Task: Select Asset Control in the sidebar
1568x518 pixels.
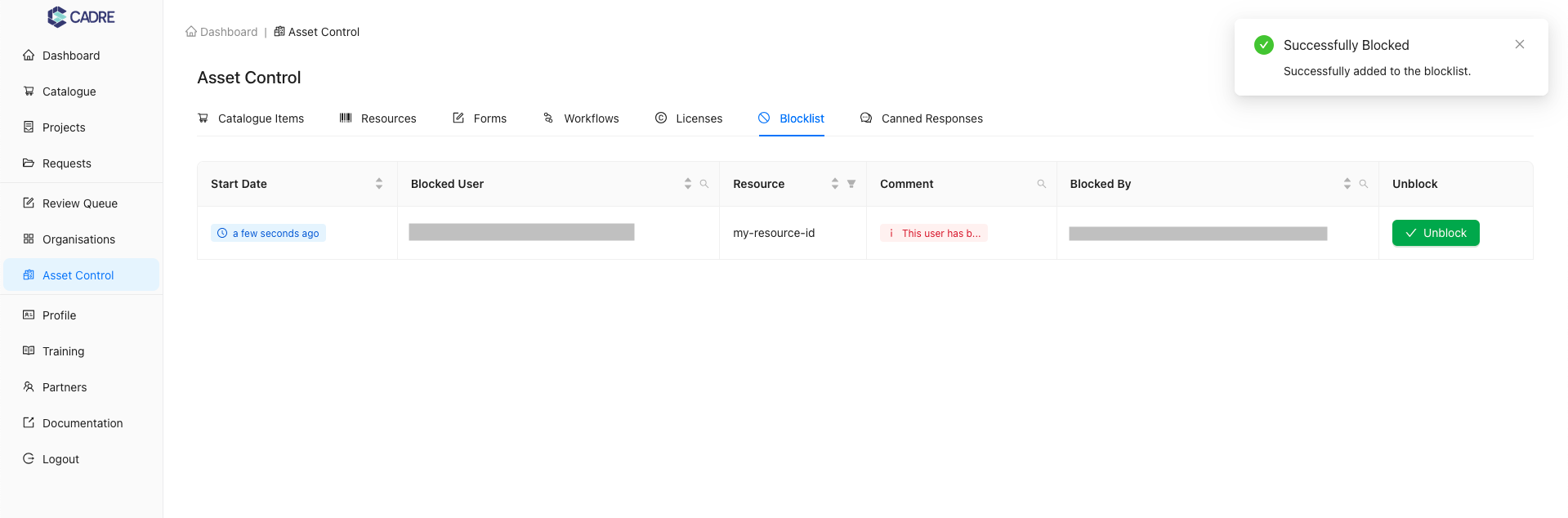Action: 81,275
